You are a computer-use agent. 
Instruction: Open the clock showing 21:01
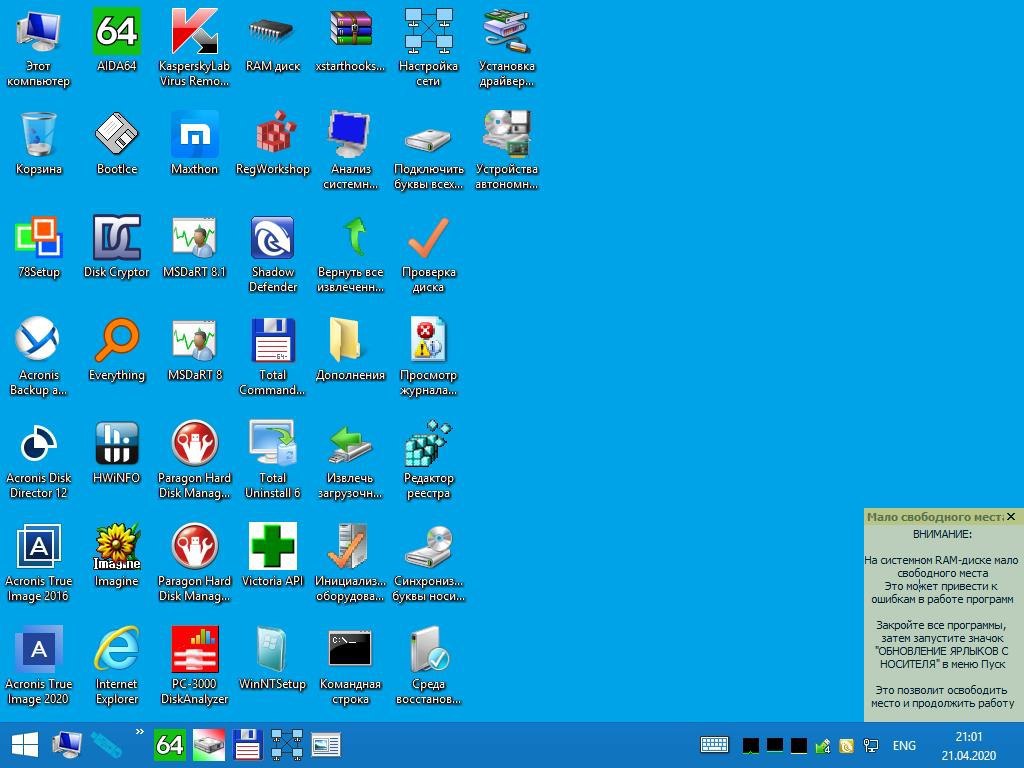click(968, 746)
